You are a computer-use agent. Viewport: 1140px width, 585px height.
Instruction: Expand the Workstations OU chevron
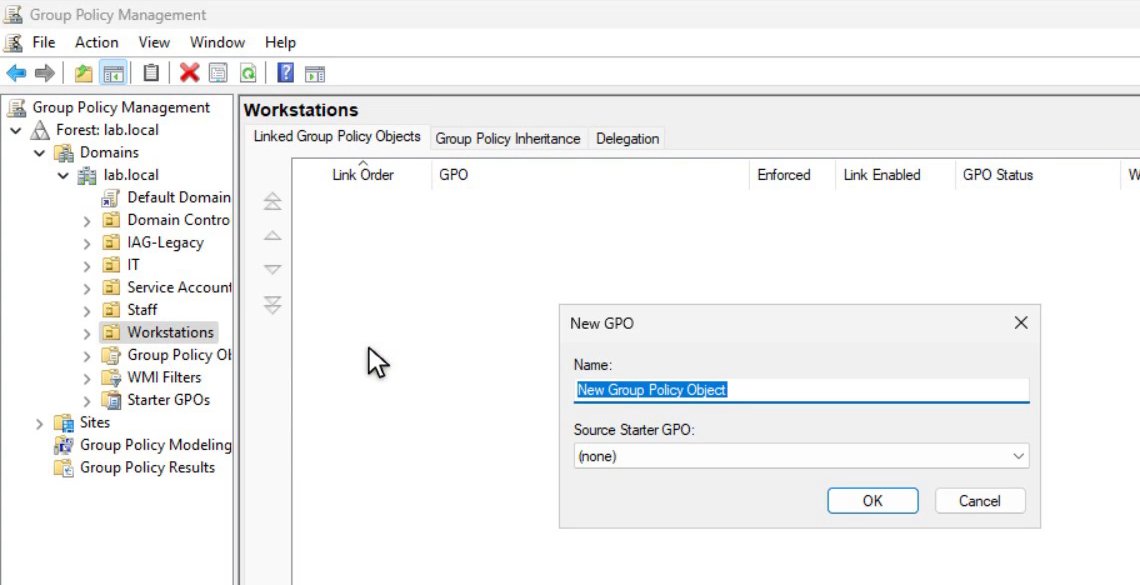pyautogui.click(x=87, y=333)
